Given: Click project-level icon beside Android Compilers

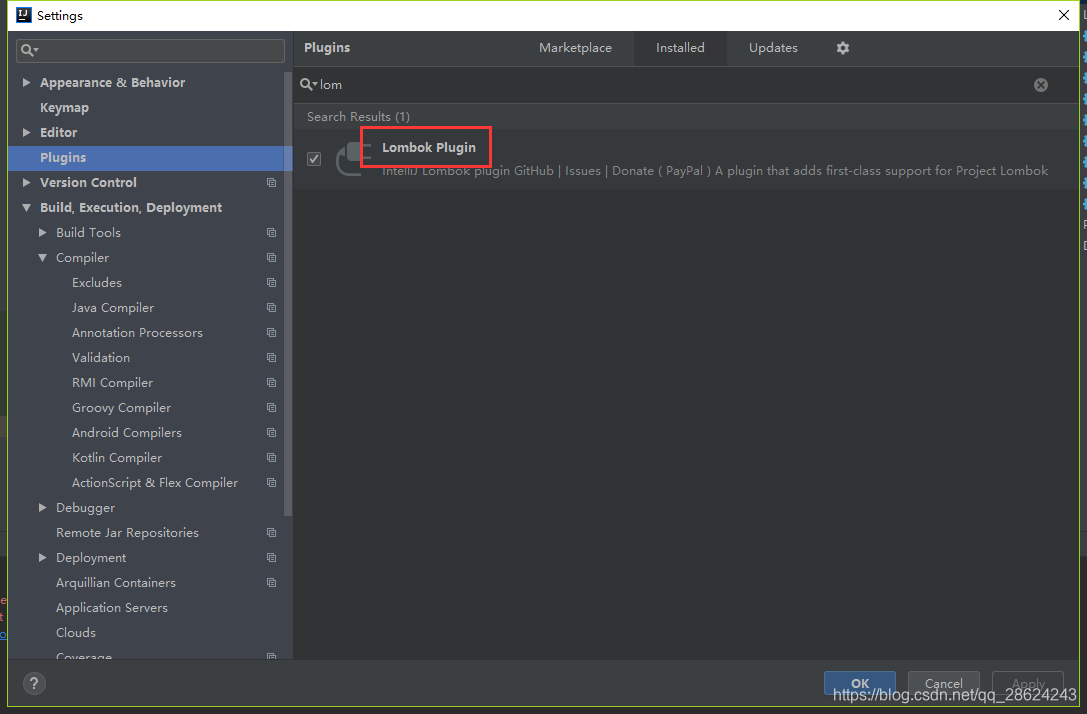Looking at the screenshot, I should [x=271, y=432].
